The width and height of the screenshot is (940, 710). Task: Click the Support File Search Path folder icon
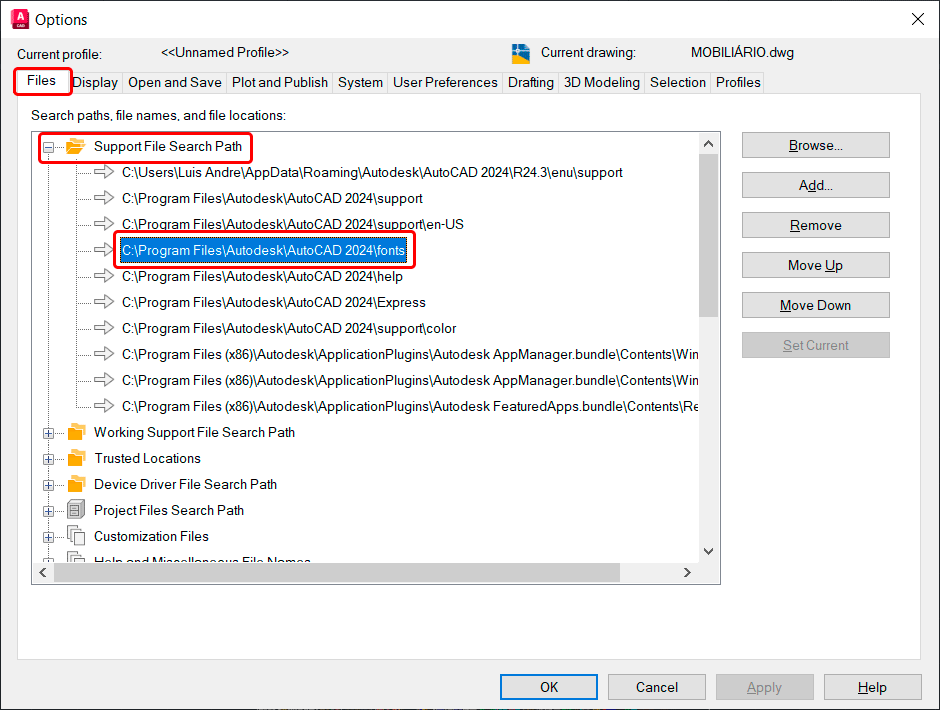(76, 147)
